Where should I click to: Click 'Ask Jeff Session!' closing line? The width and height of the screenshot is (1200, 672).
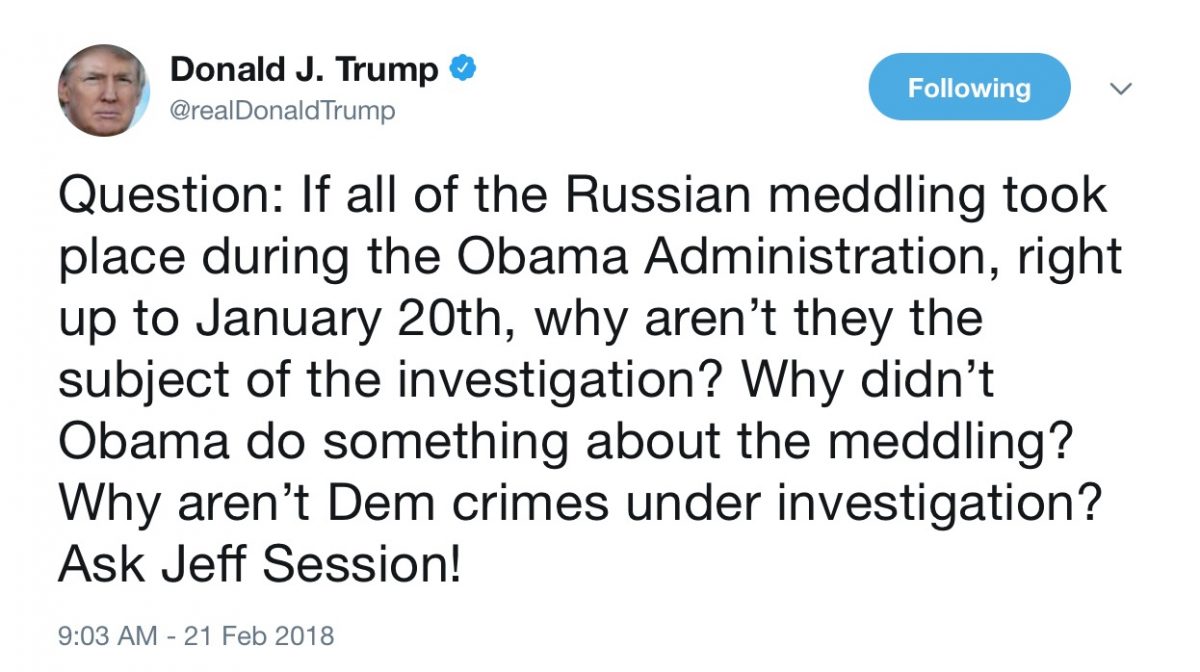(260, 566)
